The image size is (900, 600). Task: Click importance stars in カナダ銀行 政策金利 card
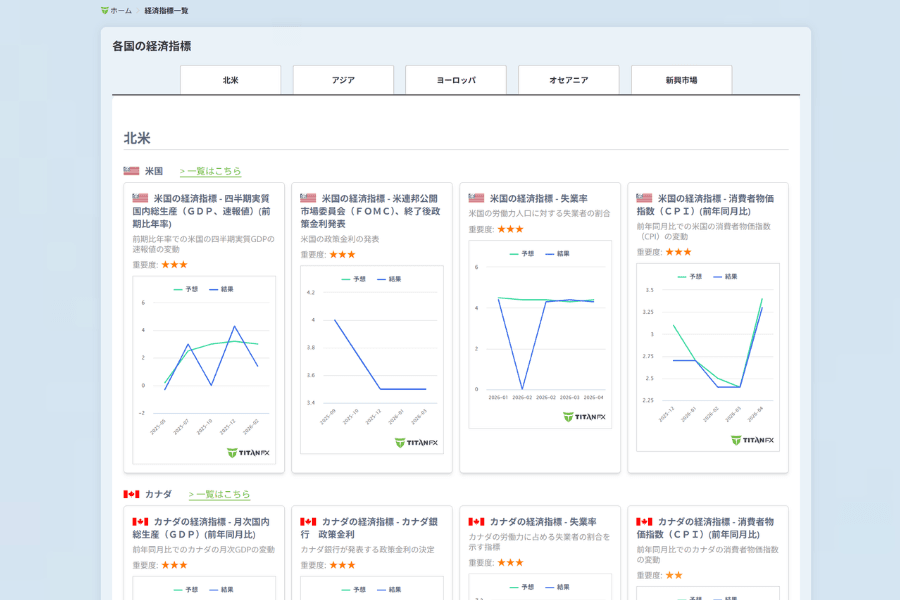tap(343, 565)
